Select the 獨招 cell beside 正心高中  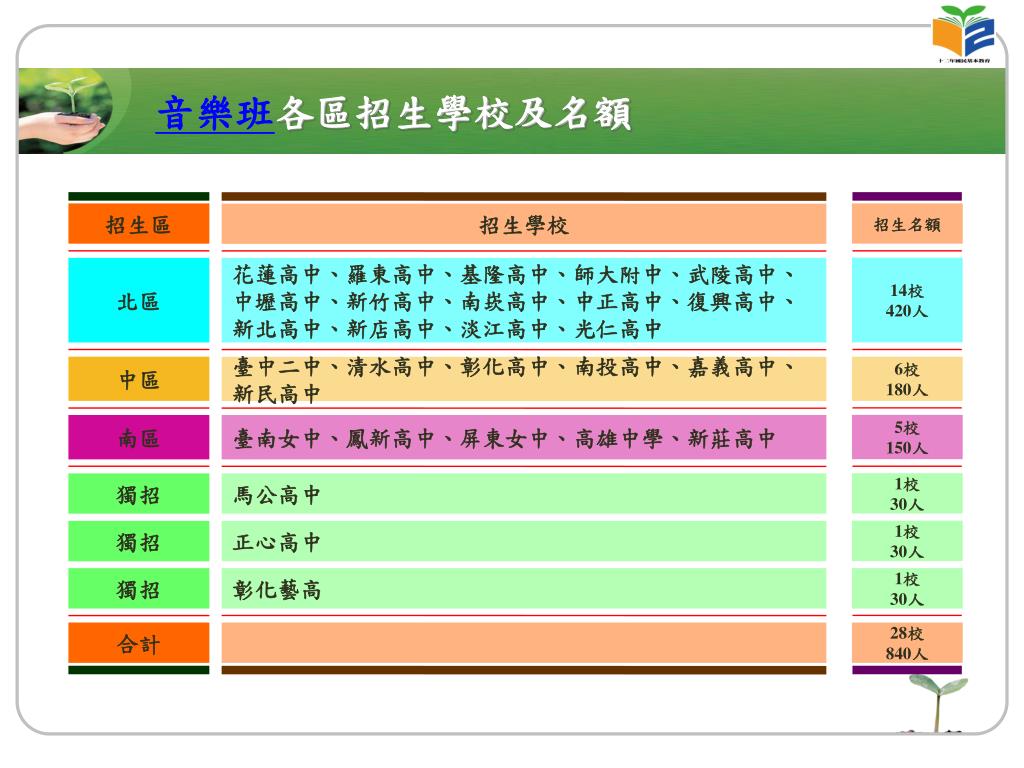(138, 541)
